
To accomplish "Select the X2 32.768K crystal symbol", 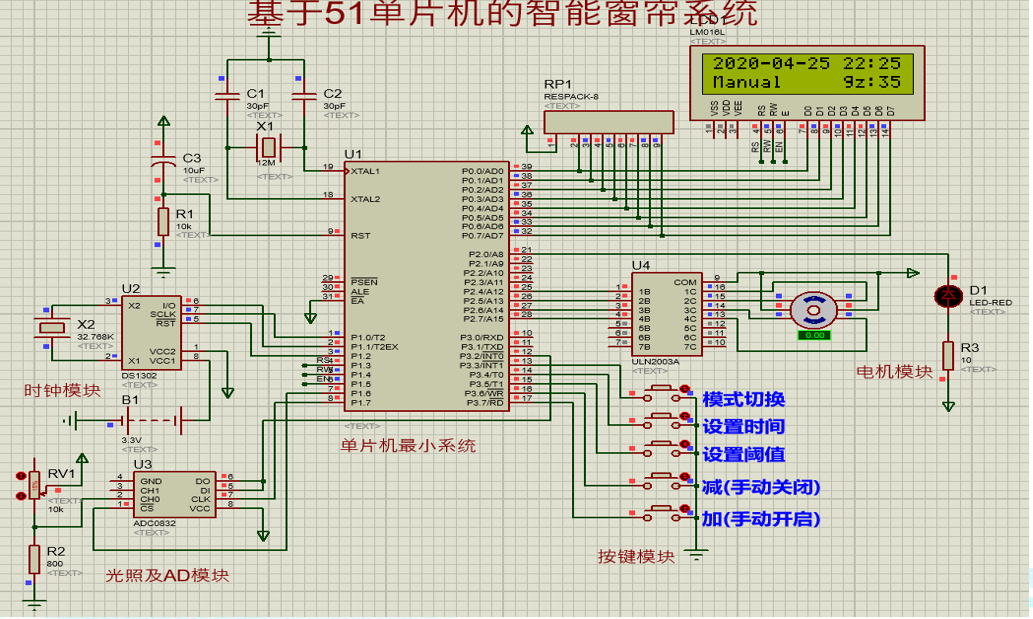I will coord(53,327).
